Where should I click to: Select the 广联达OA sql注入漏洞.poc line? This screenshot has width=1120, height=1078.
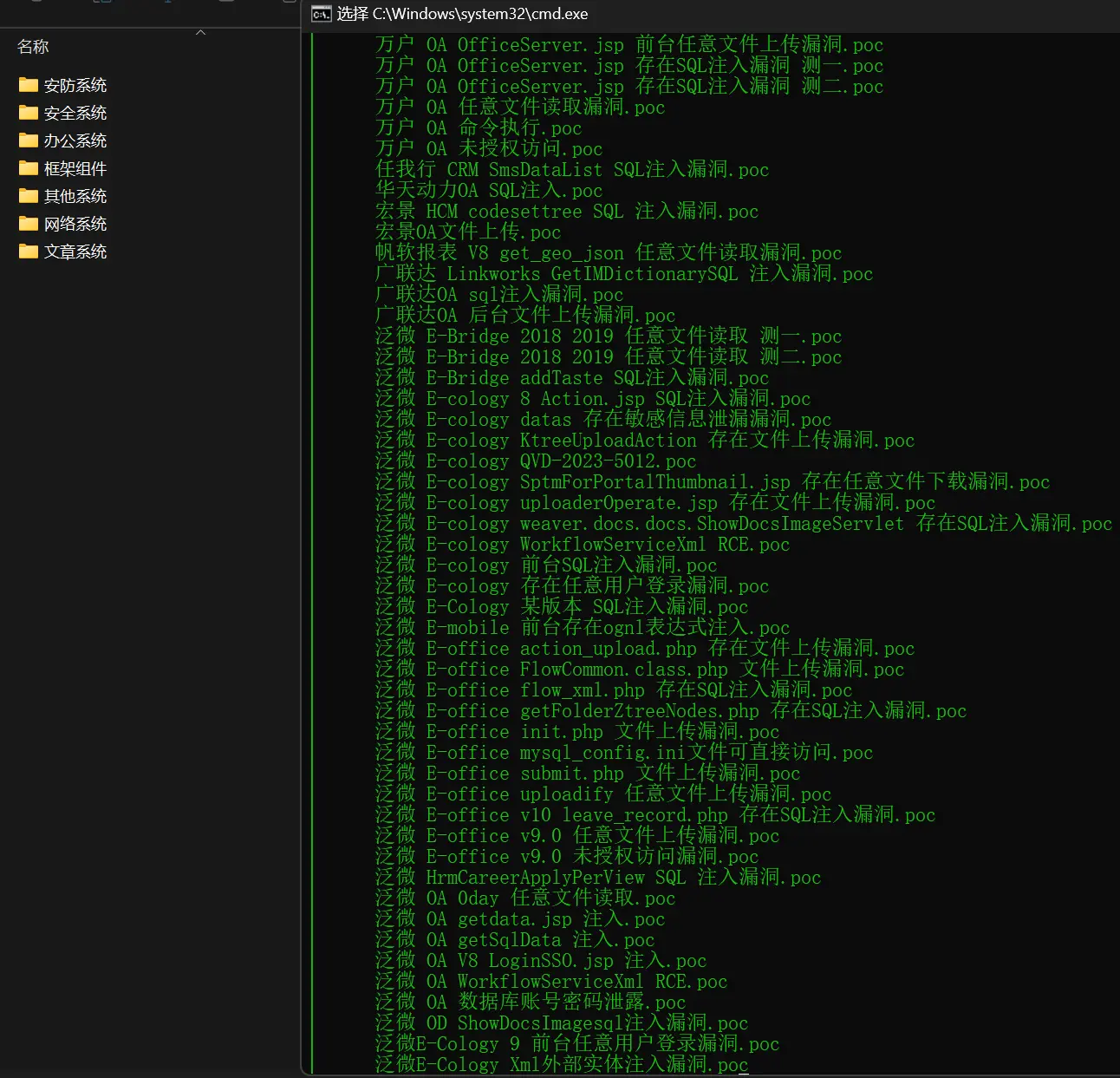pos(499,295)
